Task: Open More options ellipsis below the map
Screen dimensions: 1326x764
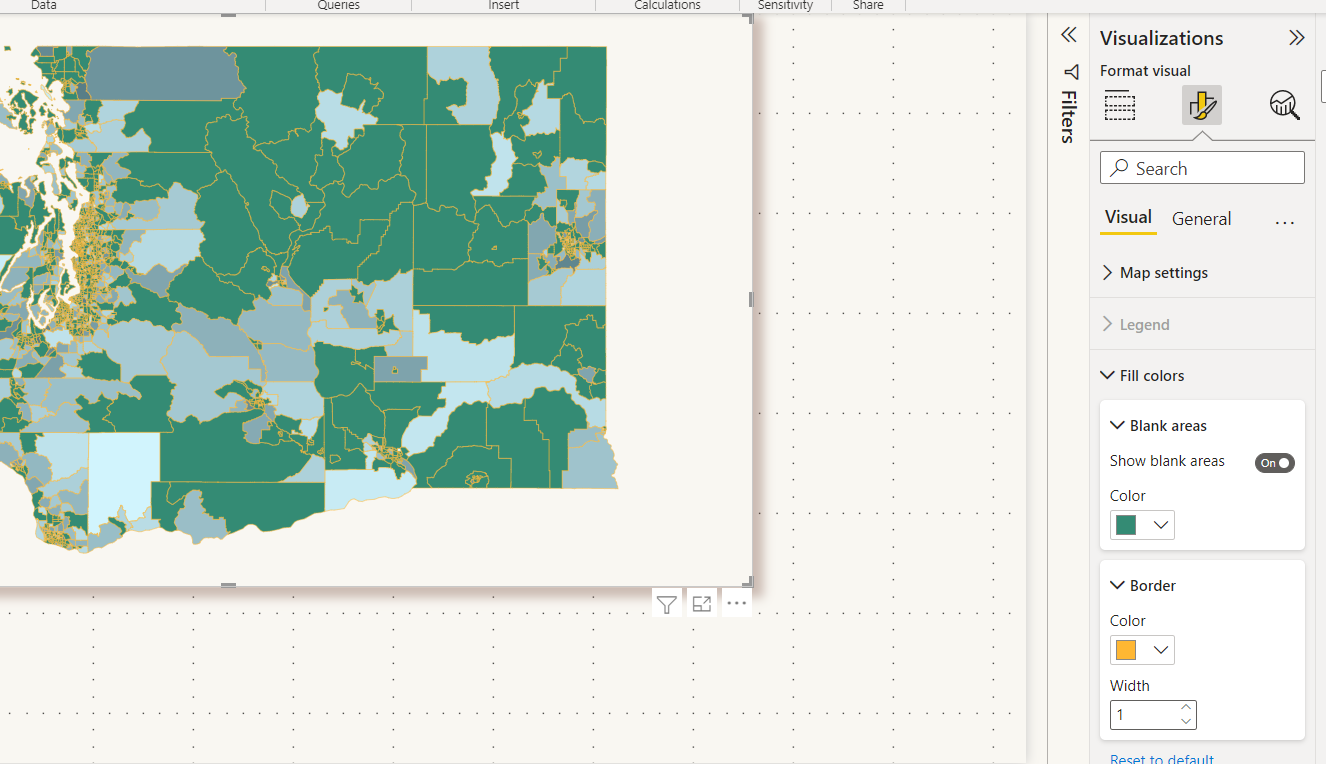Action: (737, 603)
